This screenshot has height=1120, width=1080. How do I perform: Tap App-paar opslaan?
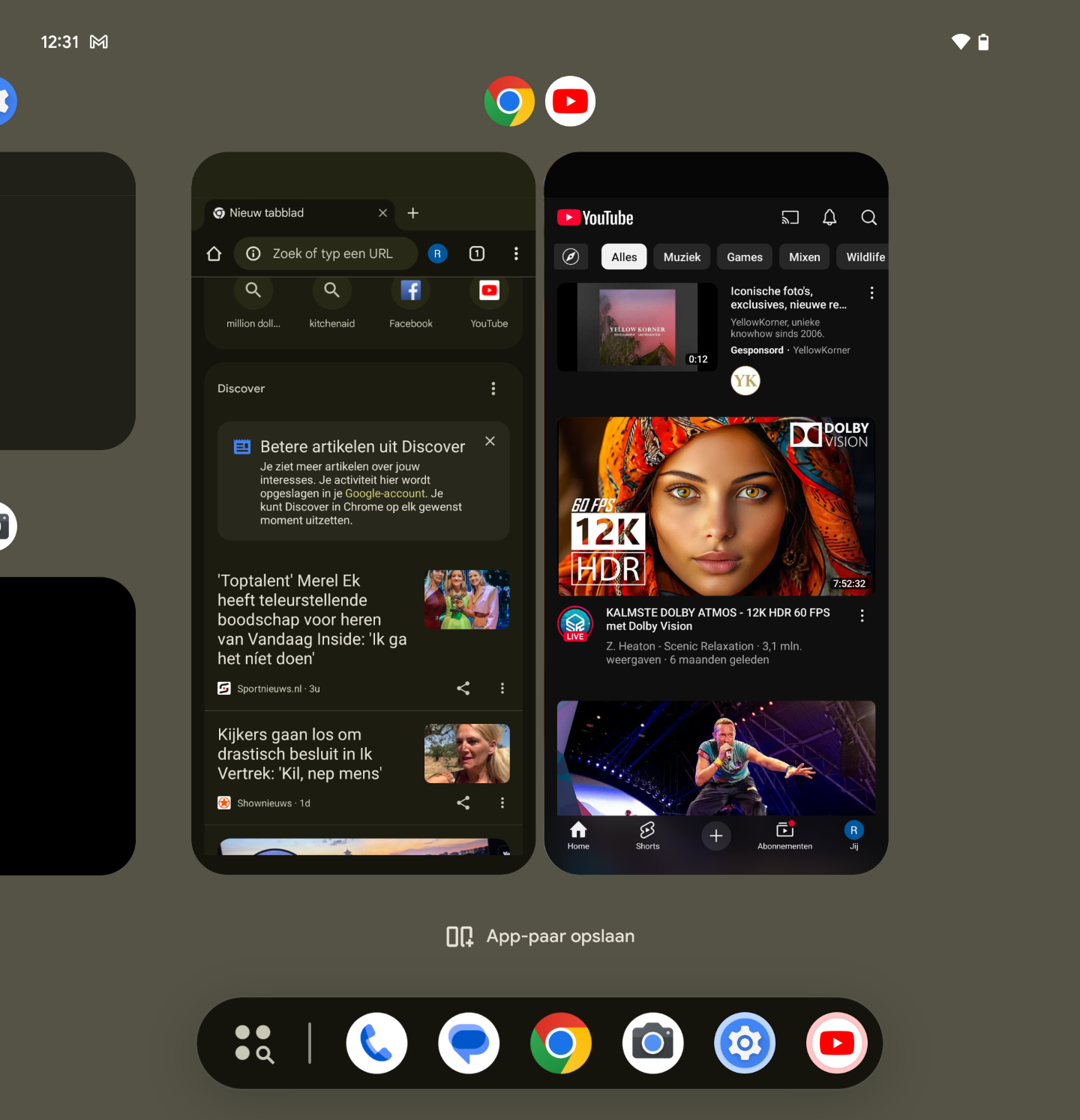coord(540,936)
